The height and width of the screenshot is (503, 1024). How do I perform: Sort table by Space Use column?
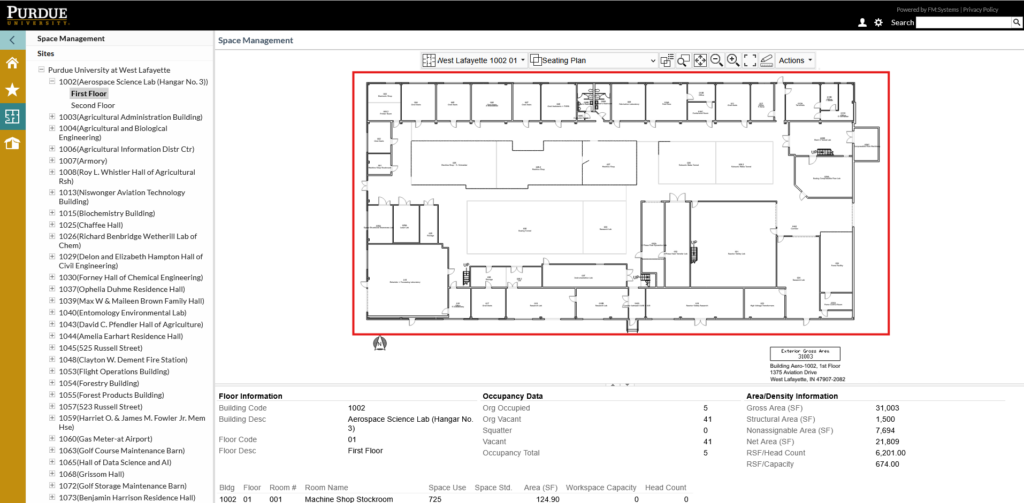pyautogui.click(x=447, y=487)
